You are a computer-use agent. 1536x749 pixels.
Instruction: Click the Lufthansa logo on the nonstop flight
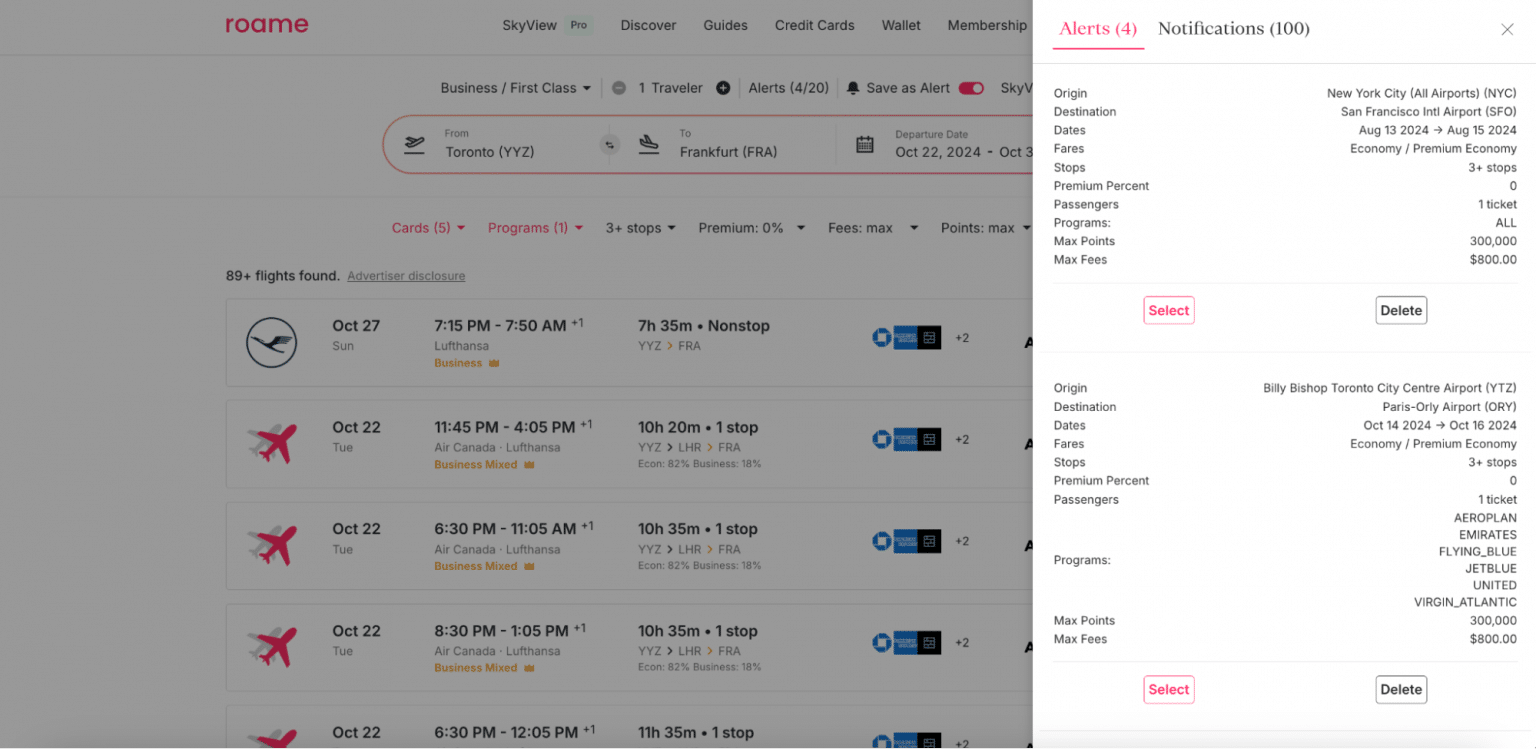pos(270,342)
